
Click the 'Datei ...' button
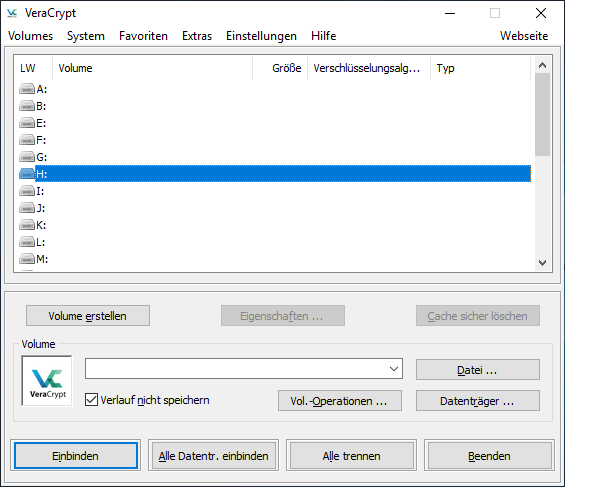[x=478, y=370]
